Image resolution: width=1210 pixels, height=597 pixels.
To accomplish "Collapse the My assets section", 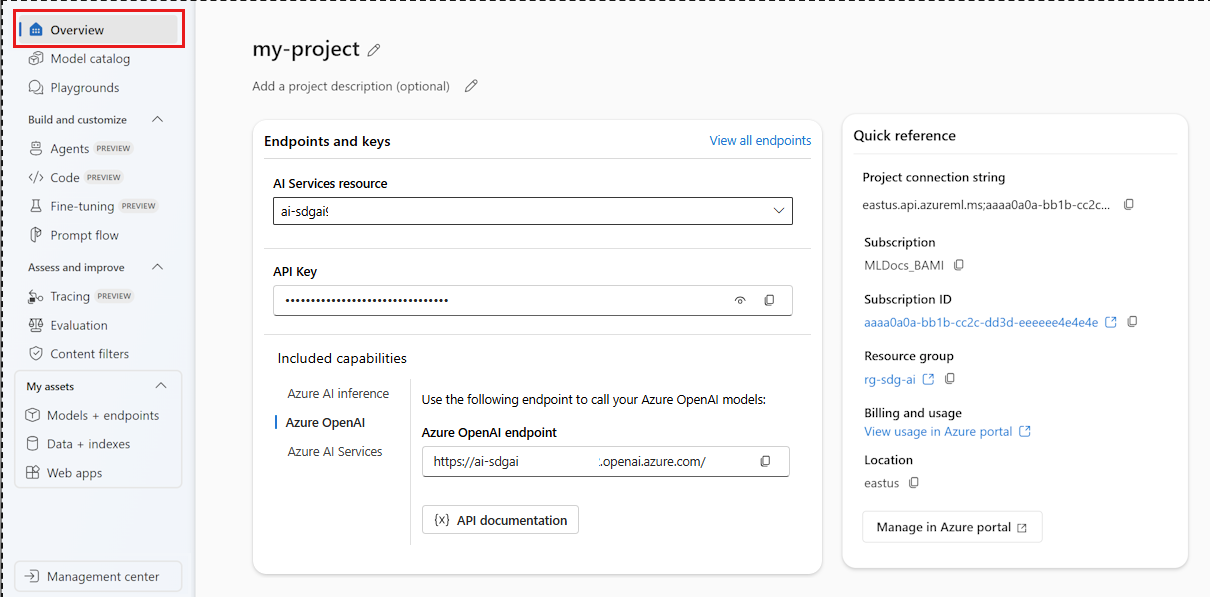I will tap(161, 386).
